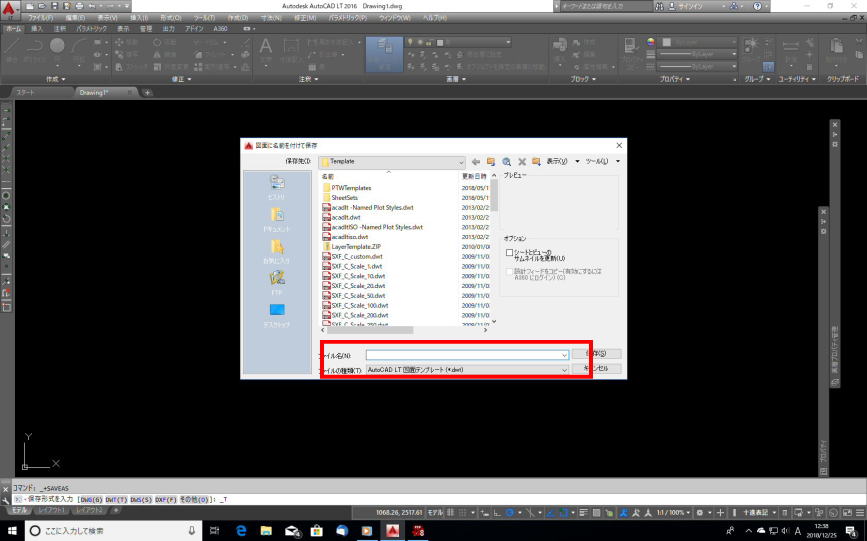Screen dimensions: 867x541
Task: Open the 編集(E) menu
Action: pyautogui.click(x=75, y=18)
